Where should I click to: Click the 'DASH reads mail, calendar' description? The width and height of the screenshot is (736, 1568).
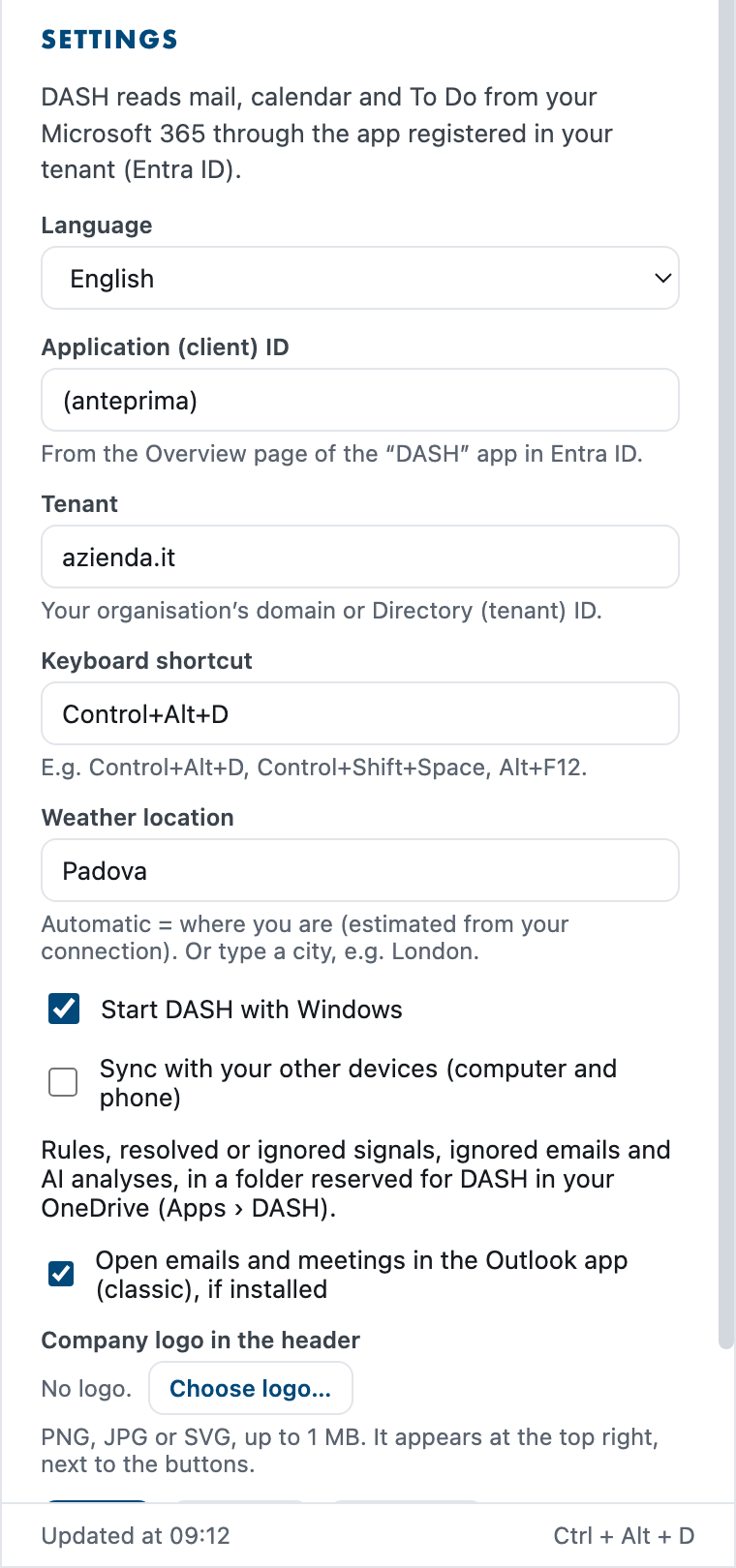point(327,134)
